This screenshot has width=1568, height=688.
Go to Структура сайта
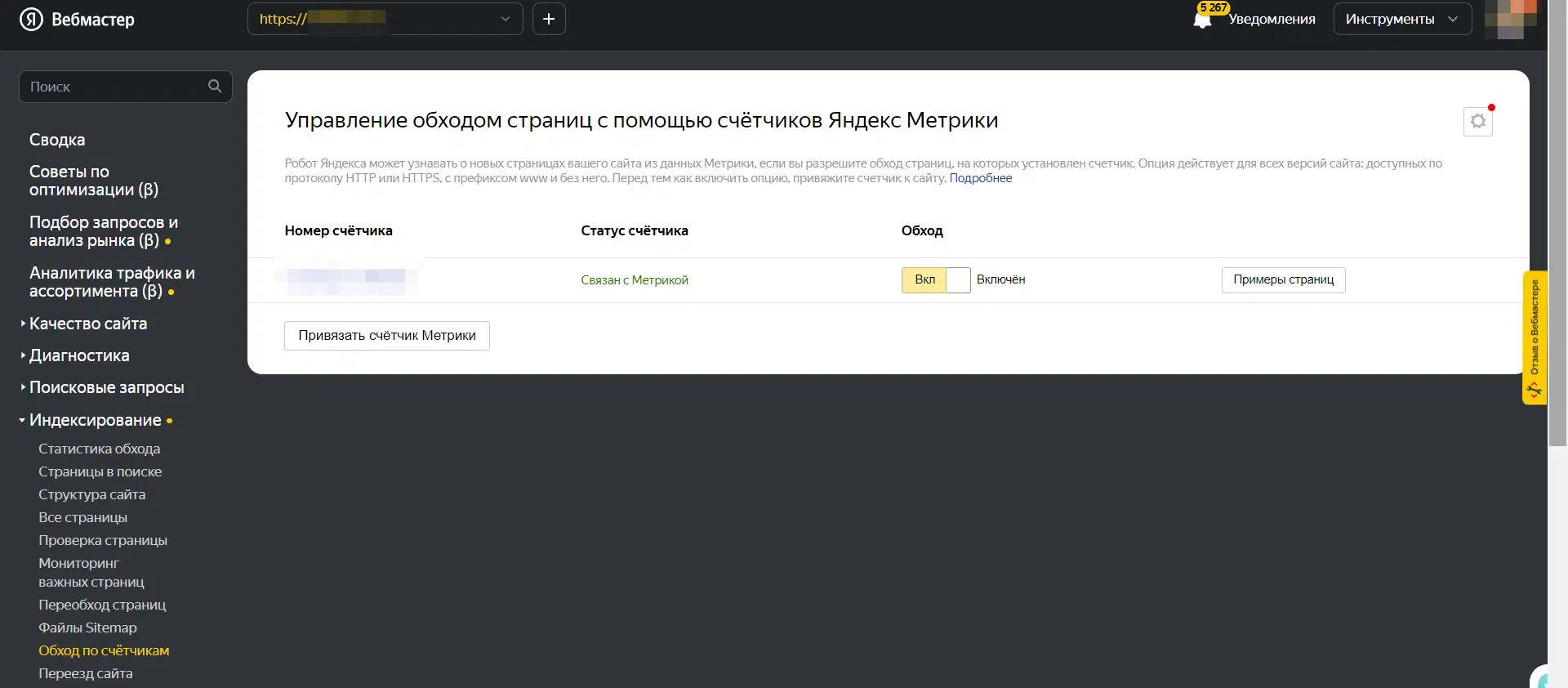click(92, 494)
